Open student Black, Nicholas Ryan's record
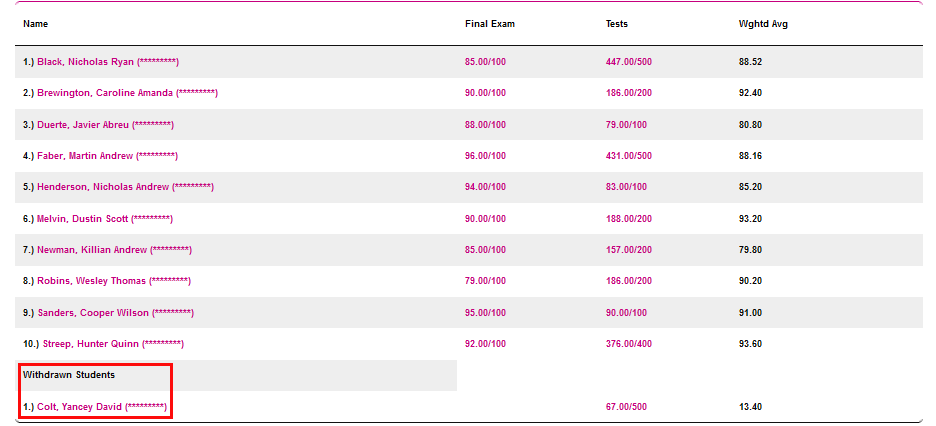The height and width of the screenshot is (426, 936). [107, 62]
